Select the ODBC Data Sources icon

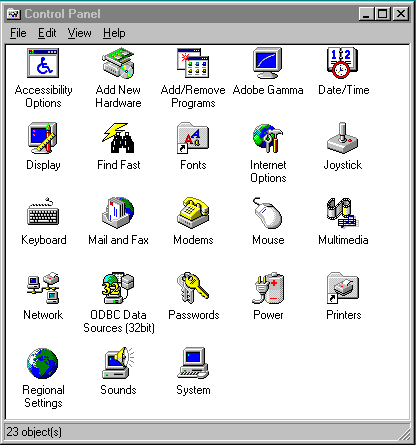pyautogui.click(x=118, y=288)
